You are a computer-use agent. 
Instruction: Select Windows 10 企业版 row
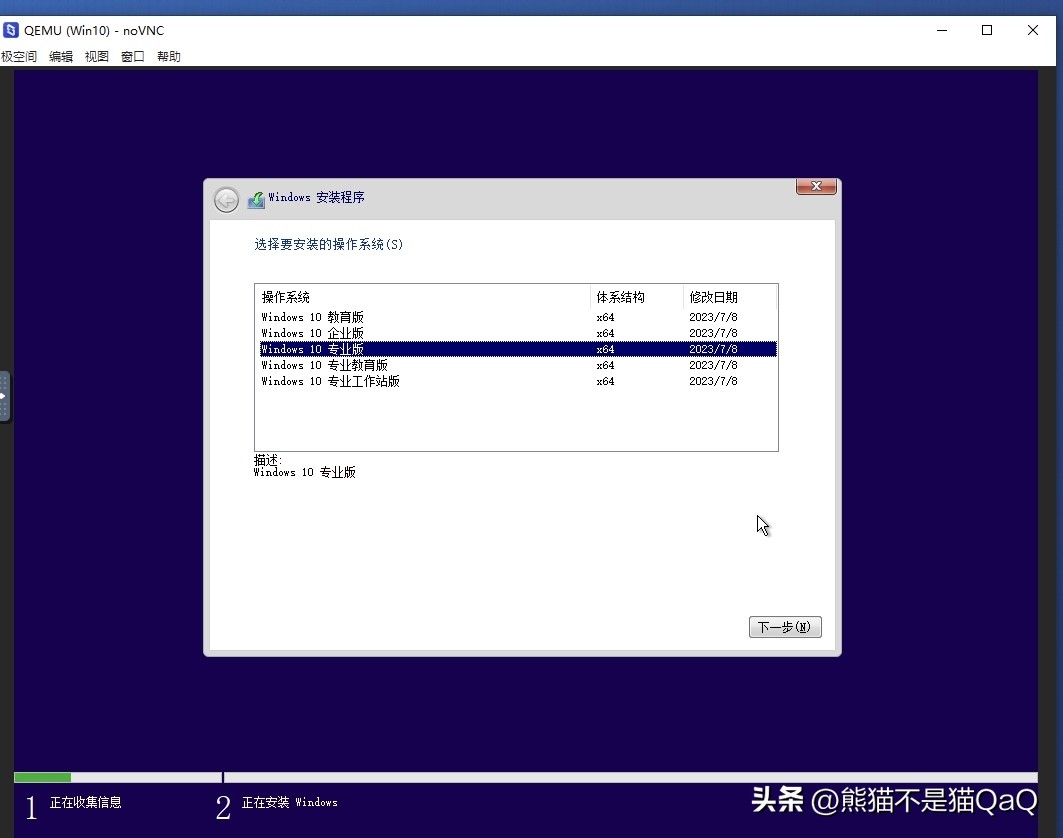(519, 333)
